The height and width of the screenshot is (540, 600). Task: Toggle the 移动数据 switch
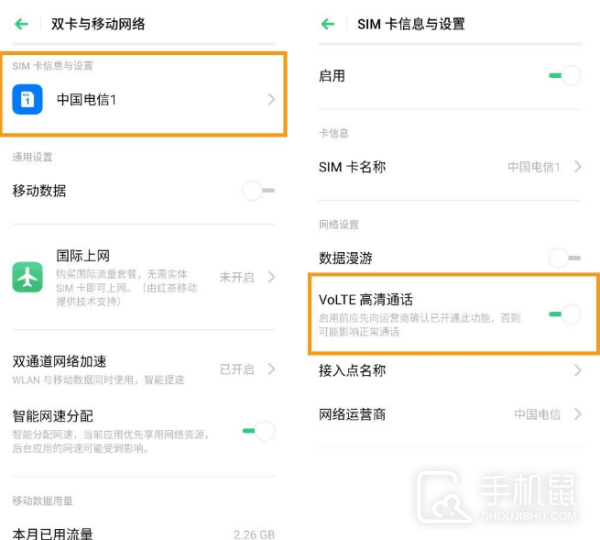point(258,190)
